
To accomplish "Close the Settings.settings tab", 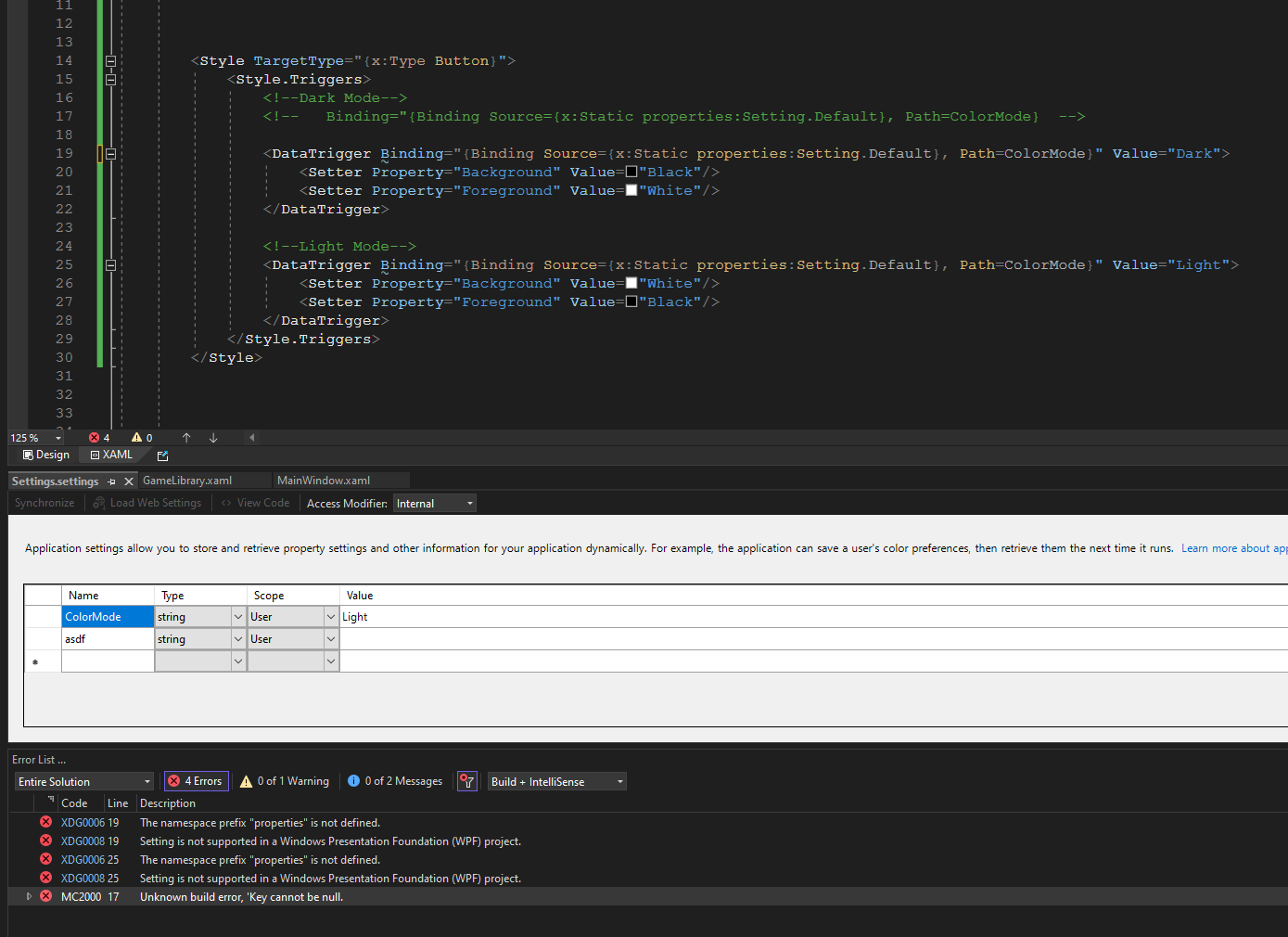I will pyautogui.click(x=129, y=481).
